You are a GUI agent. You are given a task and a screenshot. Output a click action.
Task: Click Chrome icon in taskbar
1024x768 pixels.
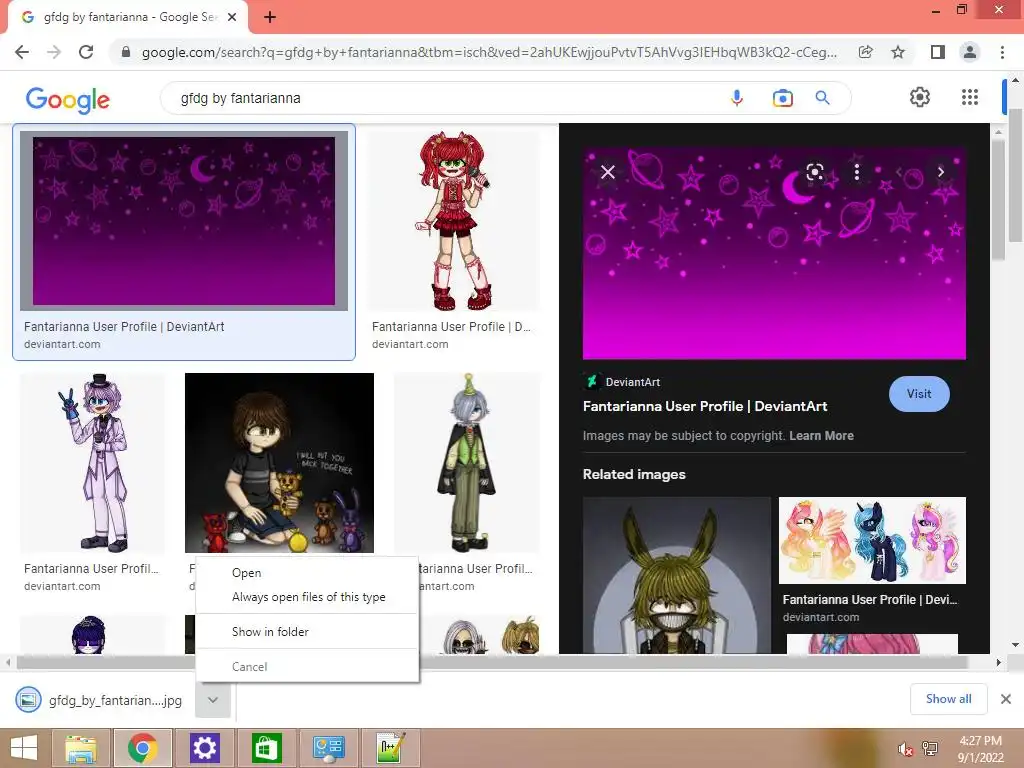tap(142, 748)
